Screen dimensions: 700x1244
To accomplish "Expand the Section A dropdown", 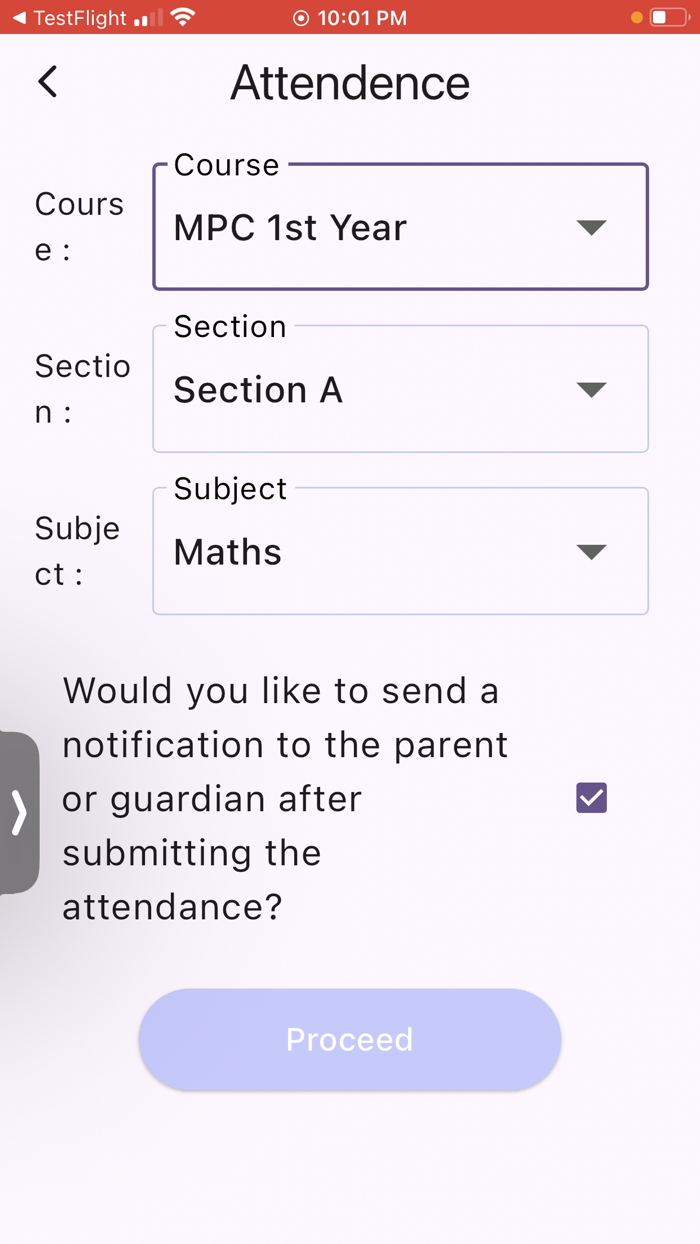I will (400, 389).
